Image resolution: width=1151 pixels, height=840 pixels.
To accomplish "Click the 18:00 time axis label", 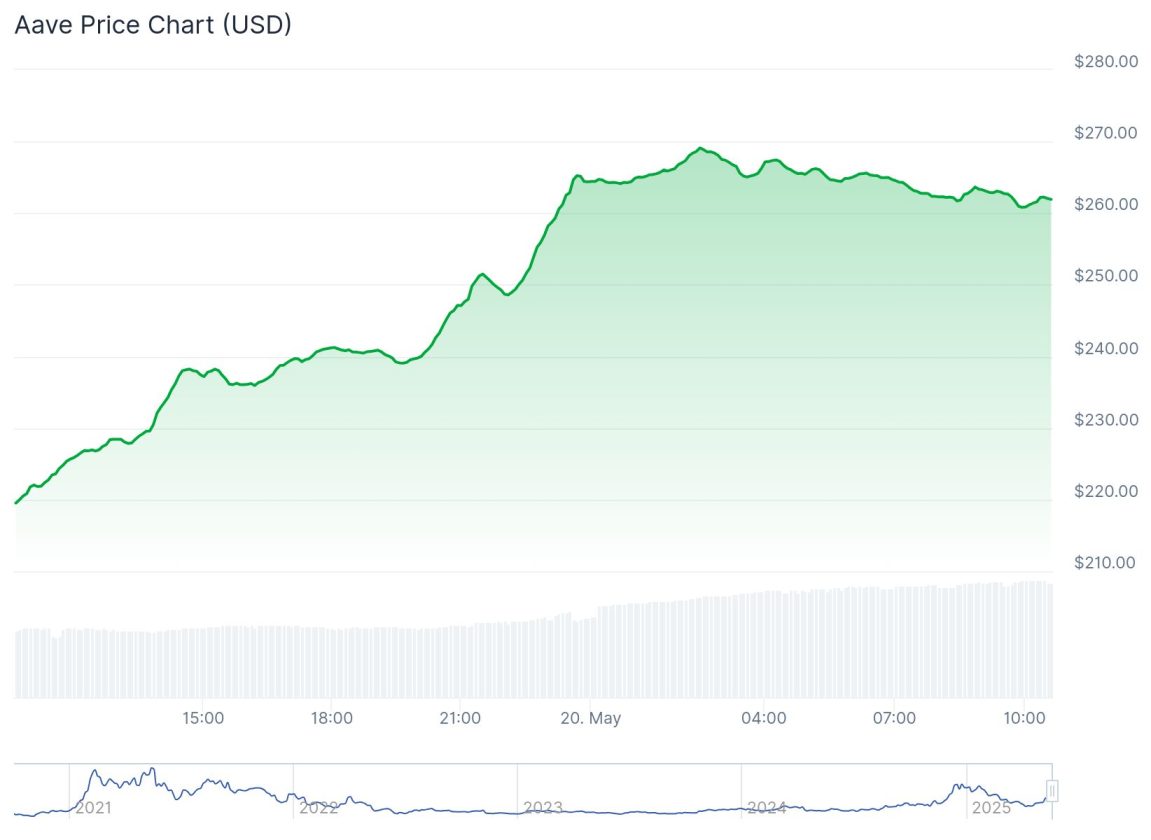I will [x=332, y=718].
